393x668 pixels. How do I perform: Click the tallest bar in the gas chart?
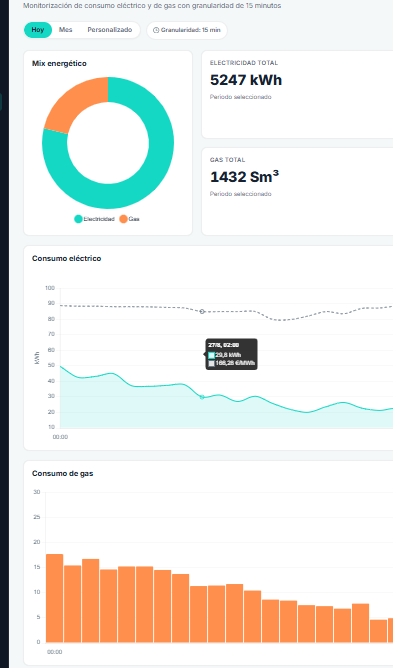coord(55,598)
